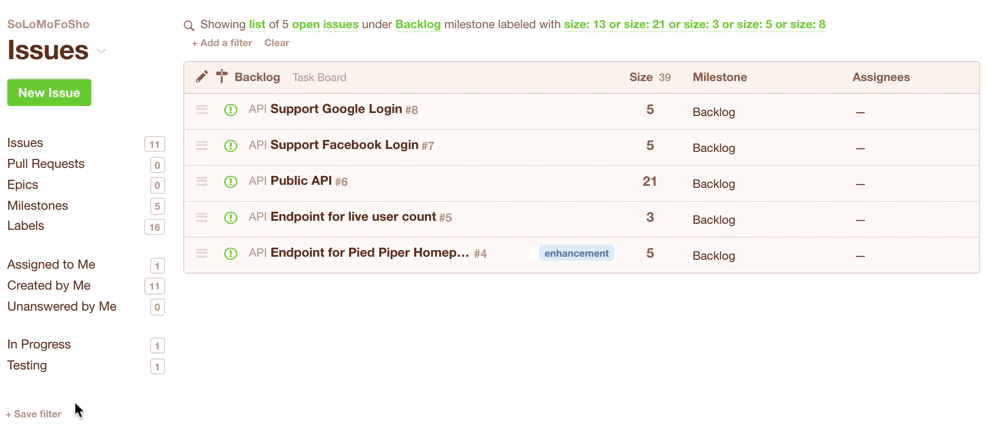Click drag handle for Support Google Login
The height and width of the screenshot is (441, 993).
click(x=201, y=110)
